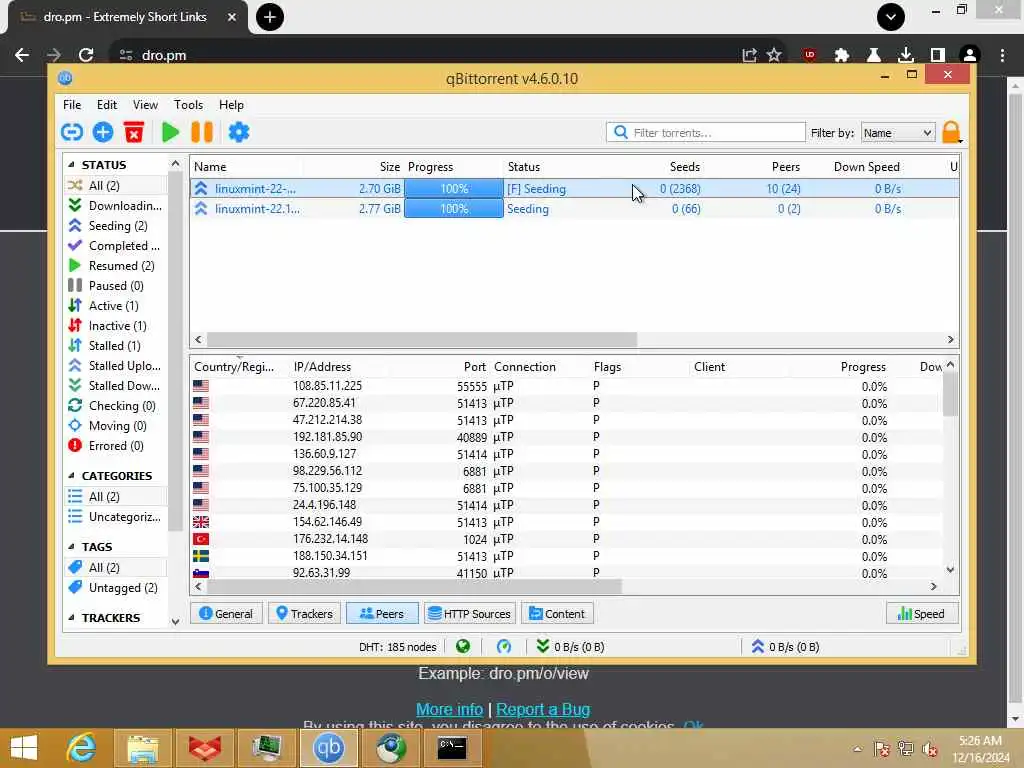The width and height of the screenshot is (1024, 768).
Task: Select the Inactive (1) status filter
Action: (x=115, y=325)
